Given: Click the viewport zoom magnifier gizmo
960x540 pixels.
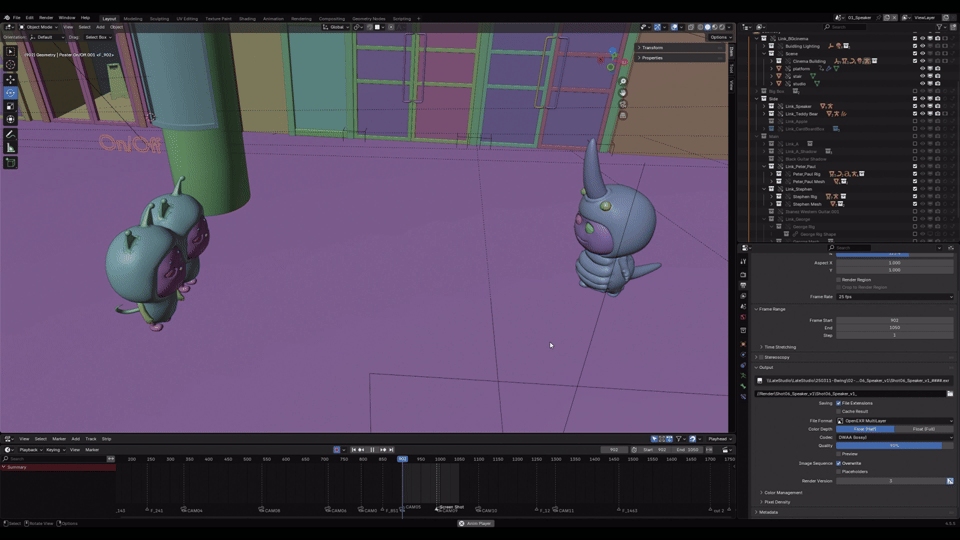Looking at the screenshot, I should click(623, 81).
